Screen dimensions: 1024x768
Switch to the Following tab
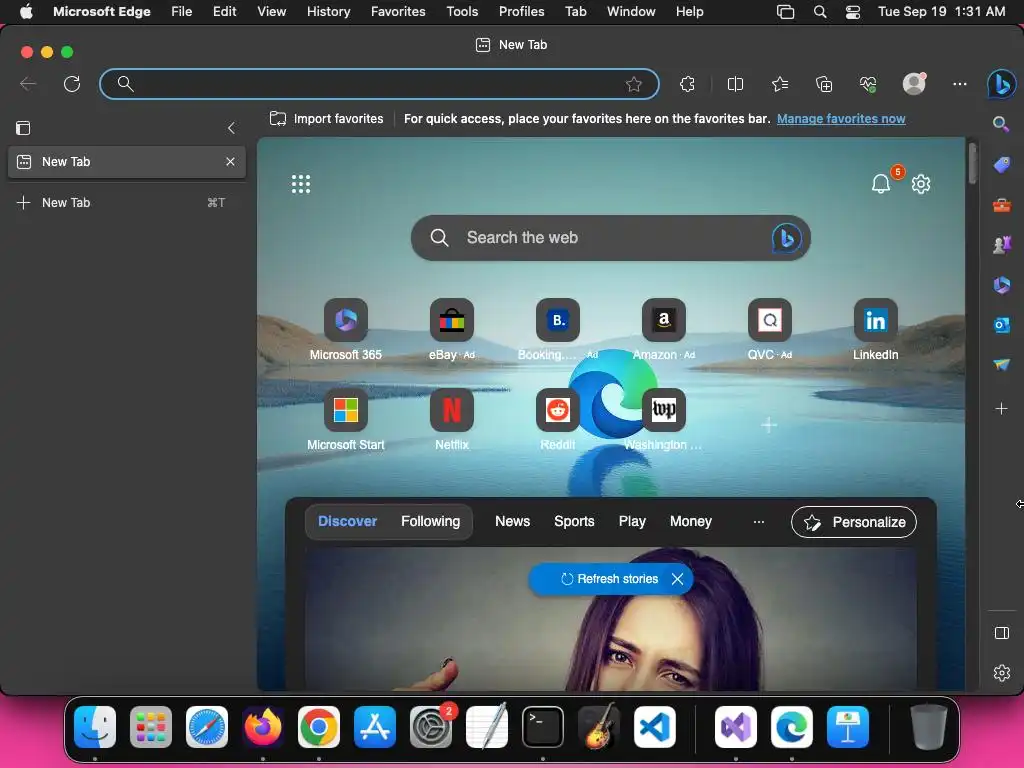coord(430,521)
